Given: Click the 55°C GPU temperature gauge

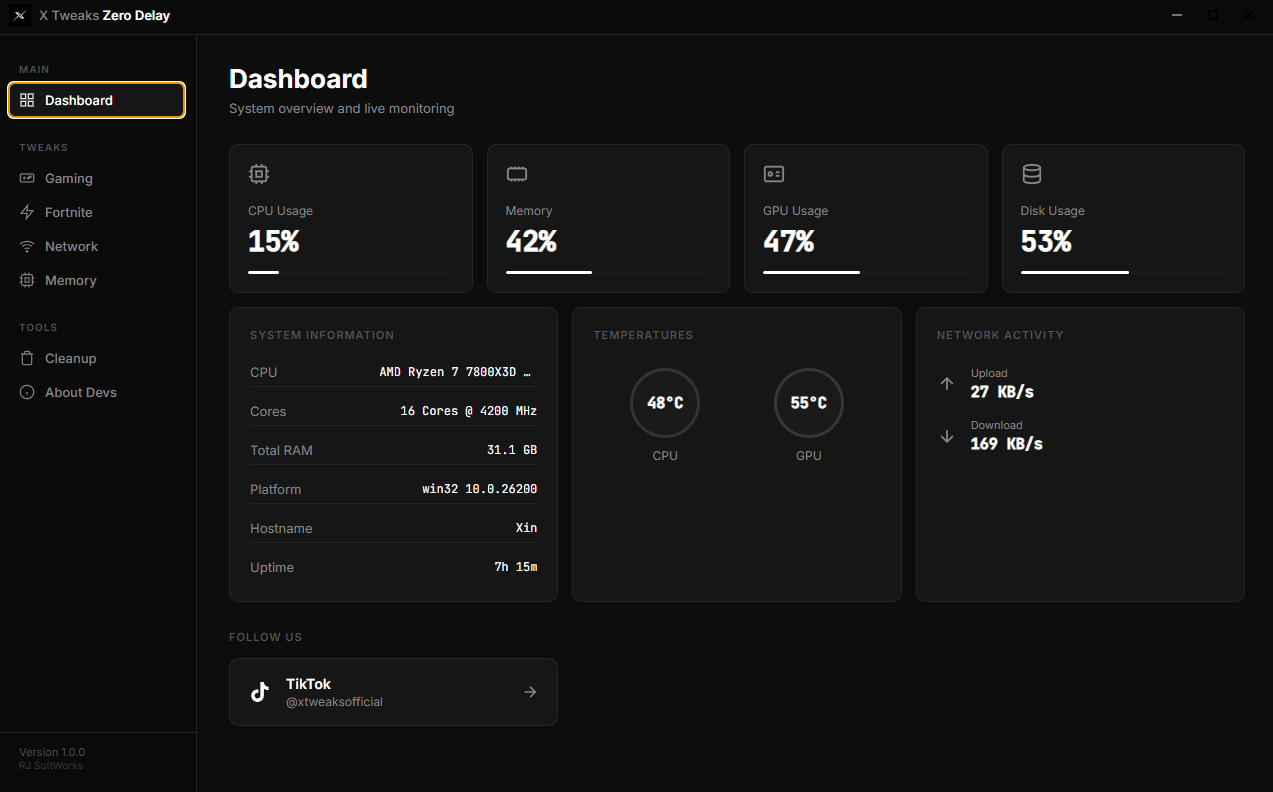Looking at the screenshot, I should (809, 403).
